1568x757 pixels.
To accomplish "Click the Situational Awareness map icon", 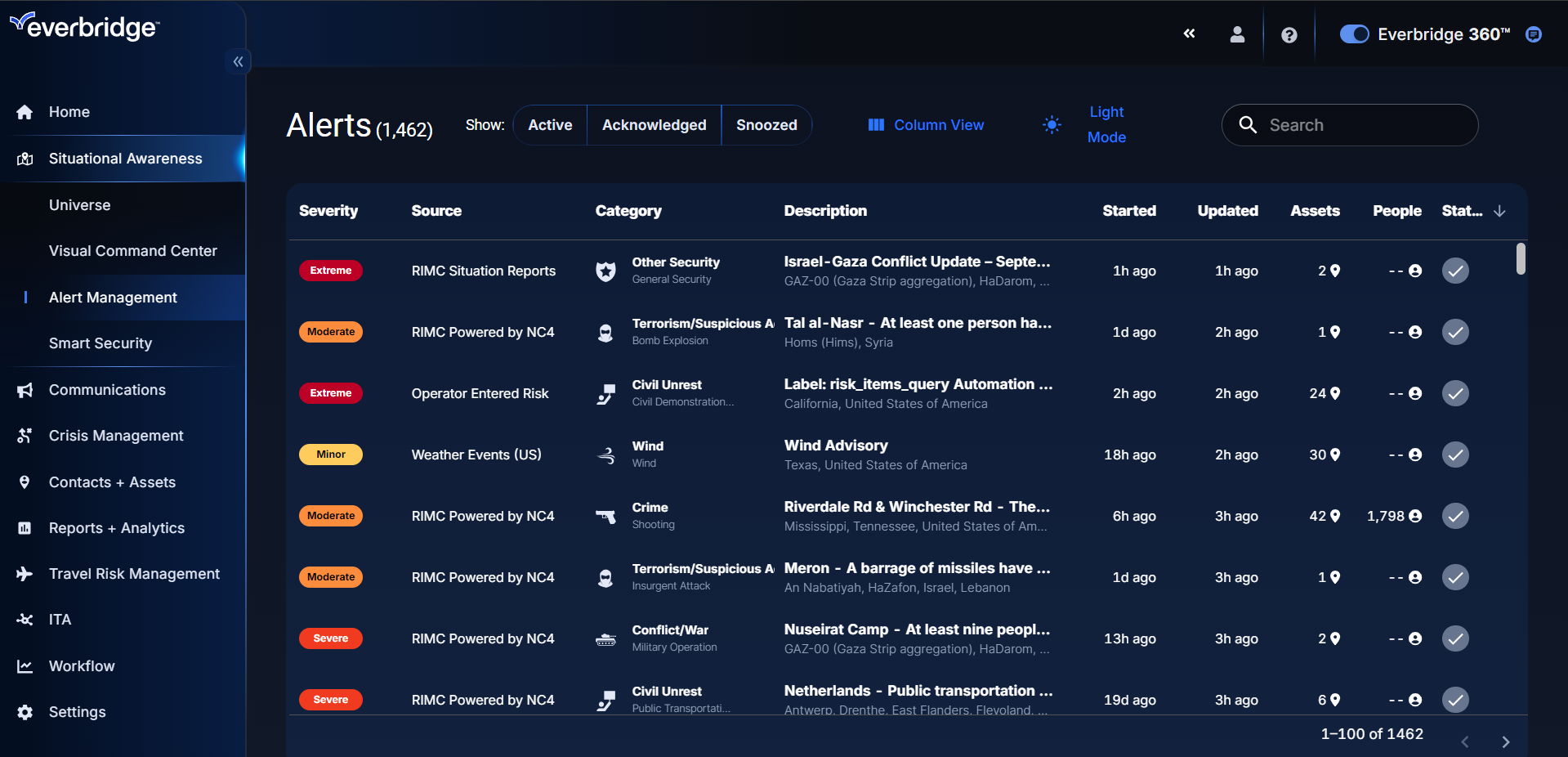I will click(x=25, y=159).
